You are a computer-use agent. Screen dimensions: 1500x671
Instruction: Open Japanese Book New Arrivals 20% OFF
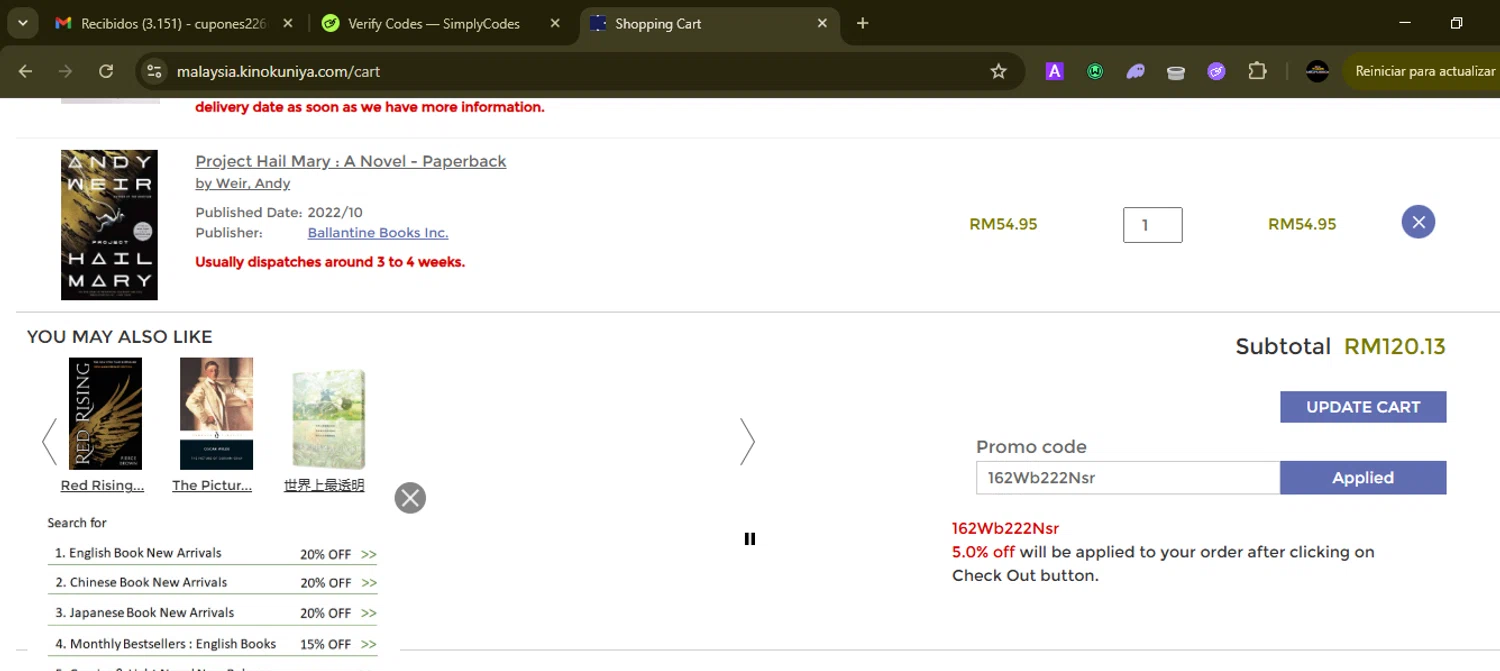click(213, 613)
